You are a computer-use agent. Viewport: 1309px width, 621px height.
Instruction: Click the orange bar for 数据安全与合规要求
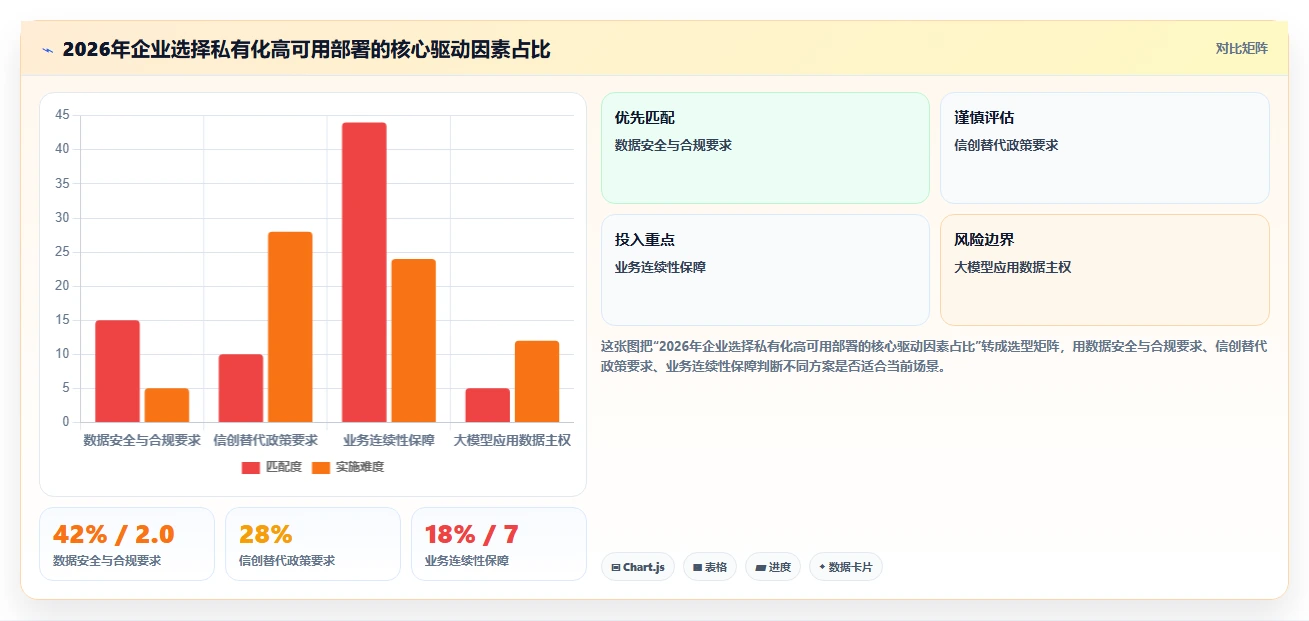167,405
